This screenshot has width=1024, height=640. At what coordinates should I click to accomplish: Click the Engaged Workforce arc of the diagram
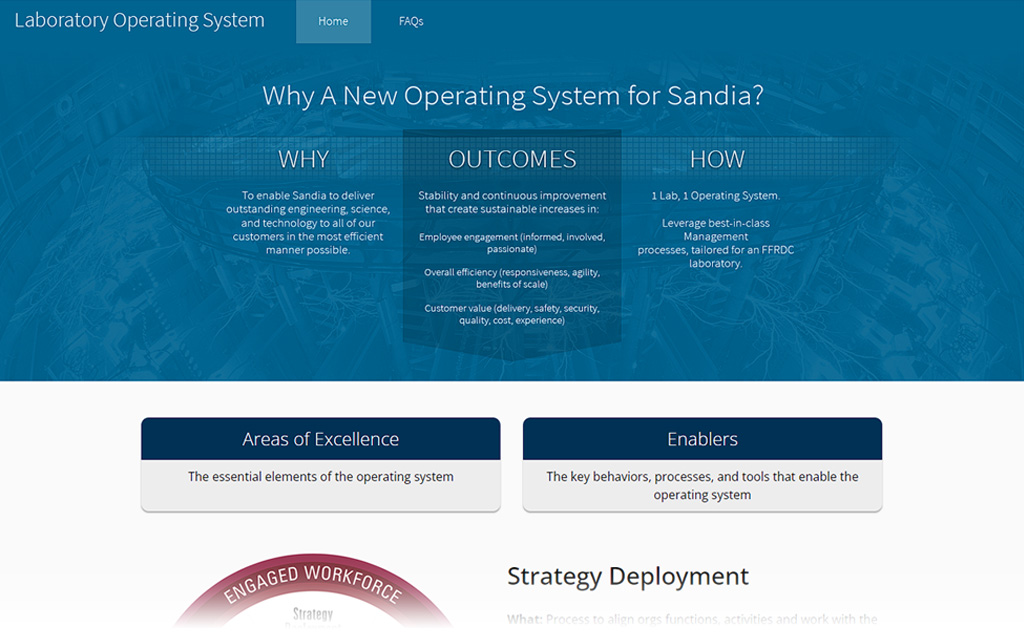312,584
